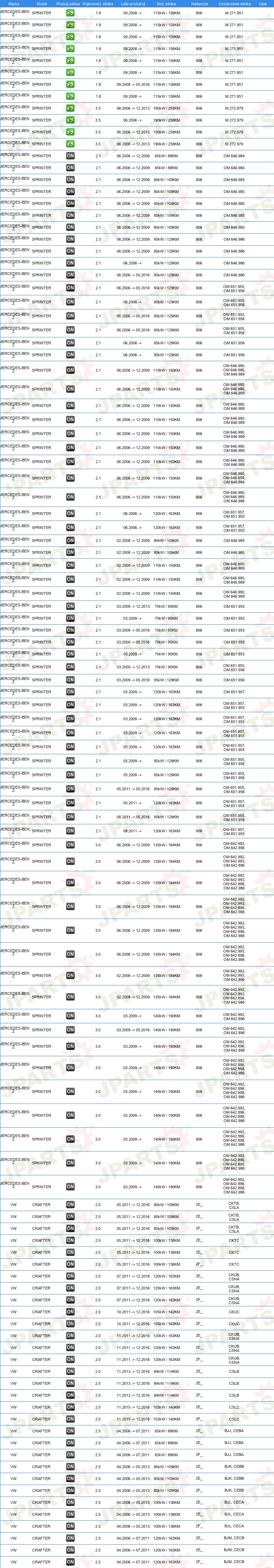Image resolution: width=274 pixels, height=1568 pixels.
Task: Click ON icon in Crafter 2E_ CKUC row
Action: [70, 1312]
